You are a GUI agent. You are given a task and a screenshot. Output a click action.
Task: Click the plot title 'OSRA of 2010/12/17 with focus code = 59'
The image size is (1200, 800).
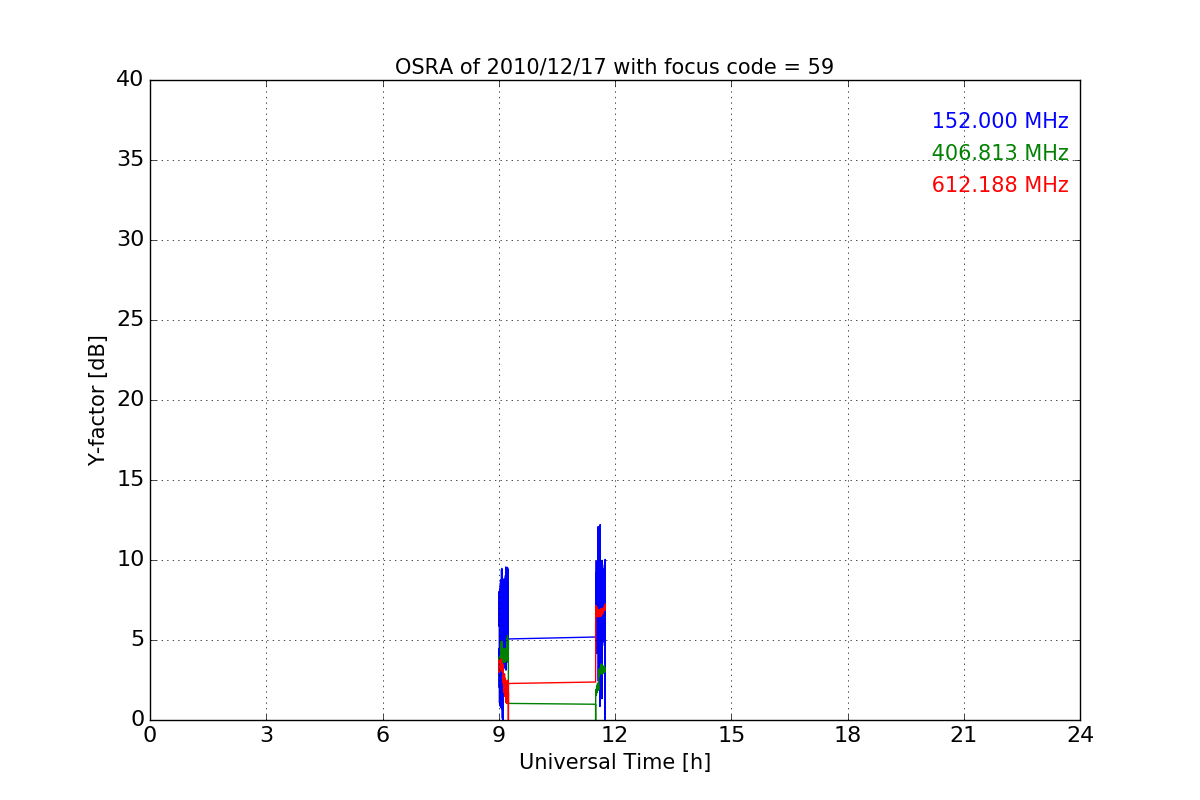[614, 67]
